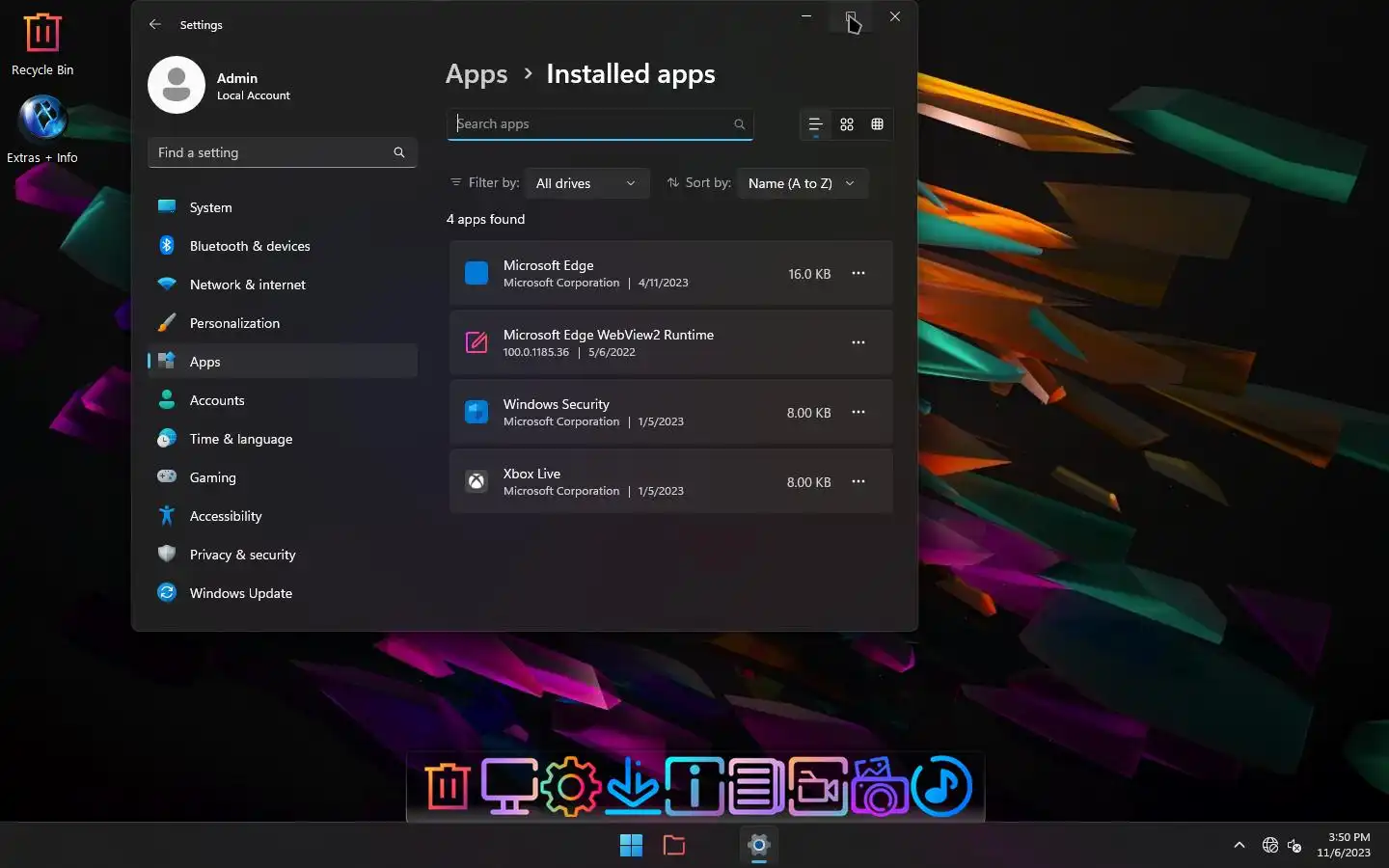Show hidden tray icons chevron
Screen dimensions: 1389x868
click(1239, 846)
